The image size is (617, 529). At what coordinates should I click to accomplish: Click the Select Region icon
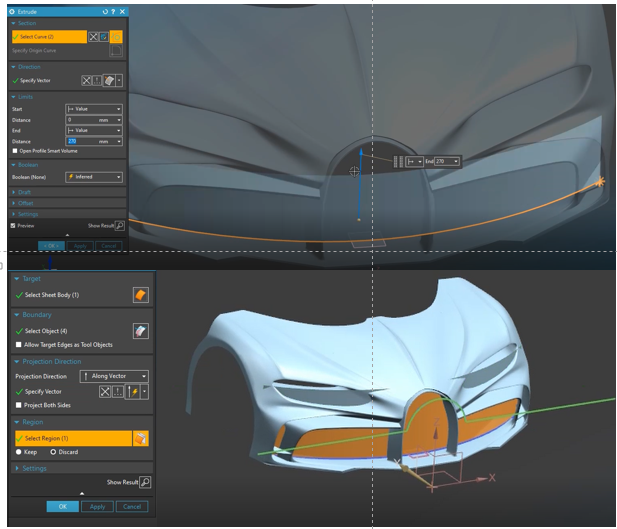[141, 438]
